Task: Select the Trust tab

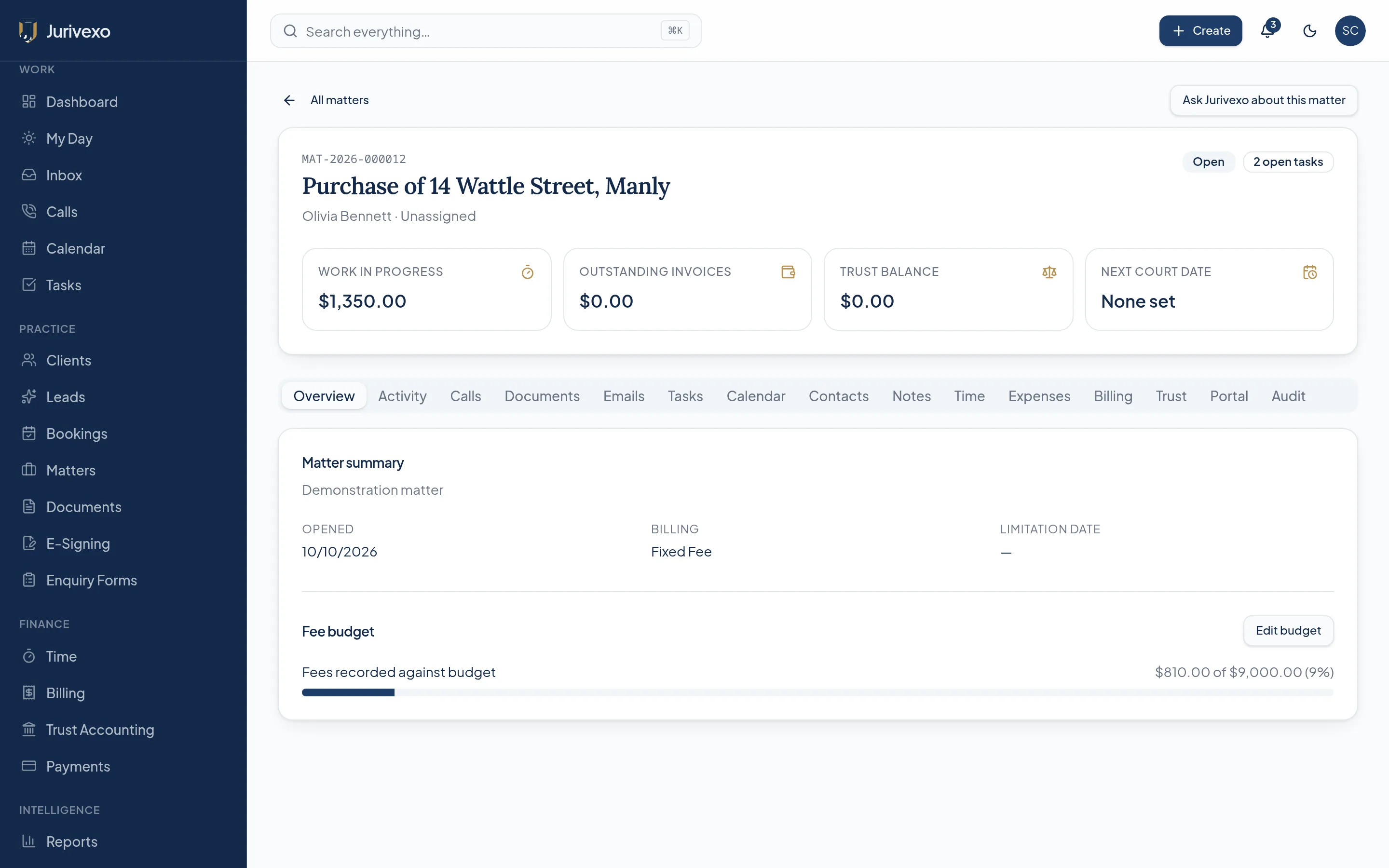Action: [x=1171, y=396]
